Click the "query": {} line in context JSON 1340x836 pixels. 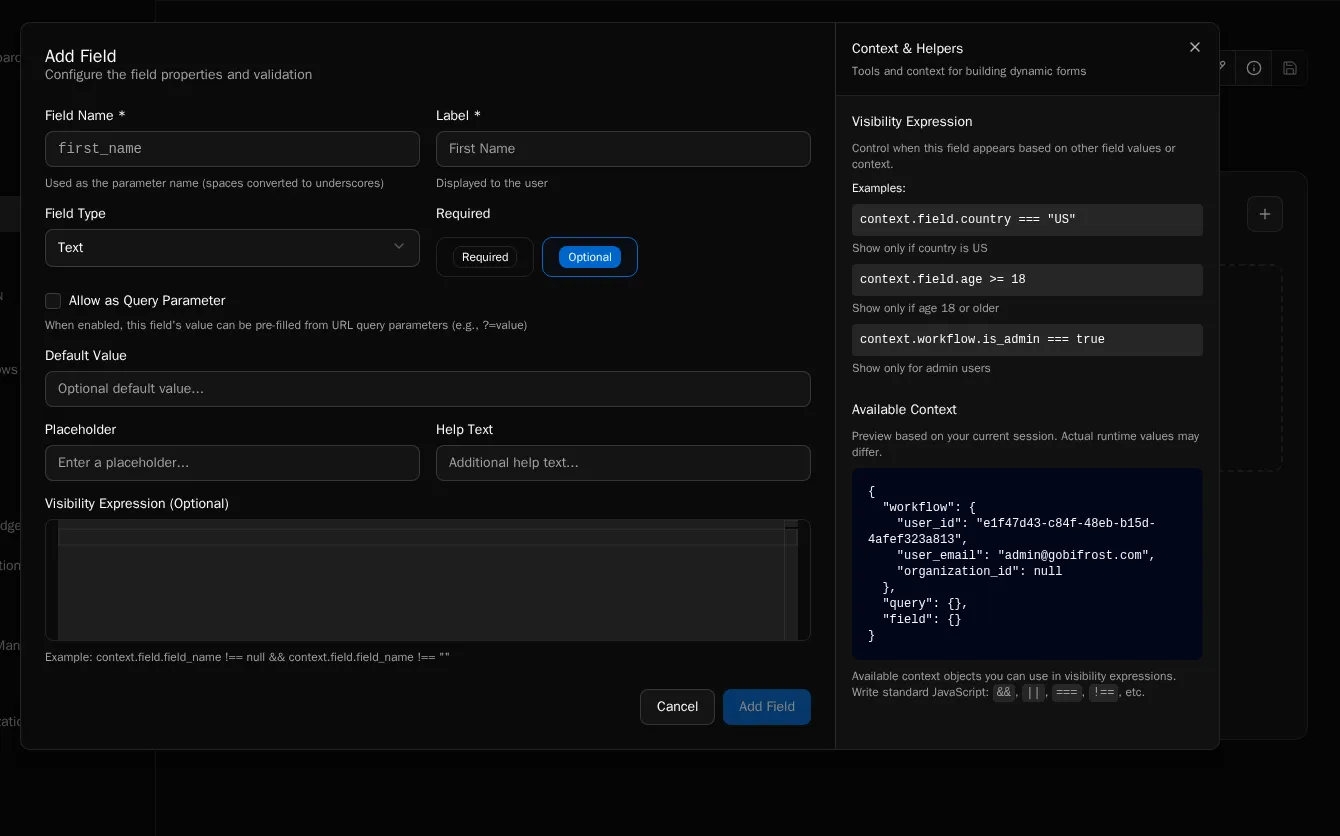point(925,604)
